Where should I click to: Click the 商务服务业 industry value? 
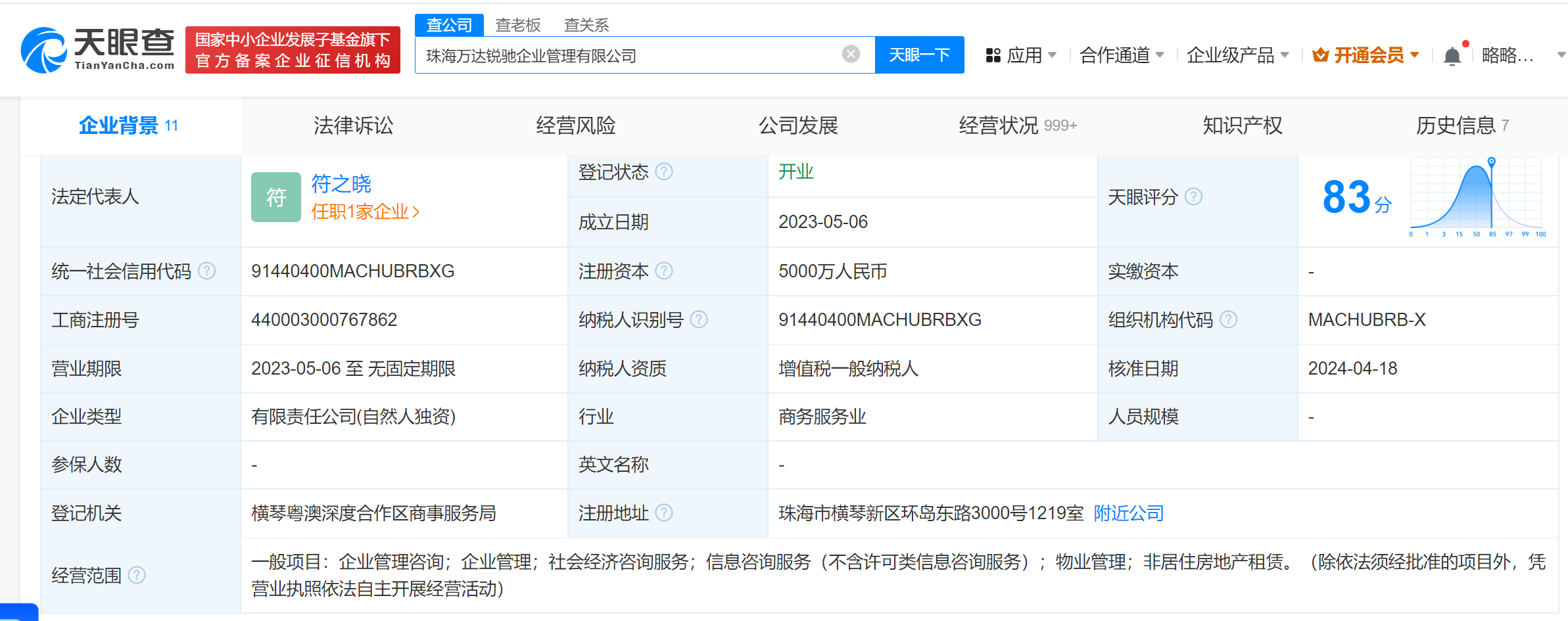(822, 417)
